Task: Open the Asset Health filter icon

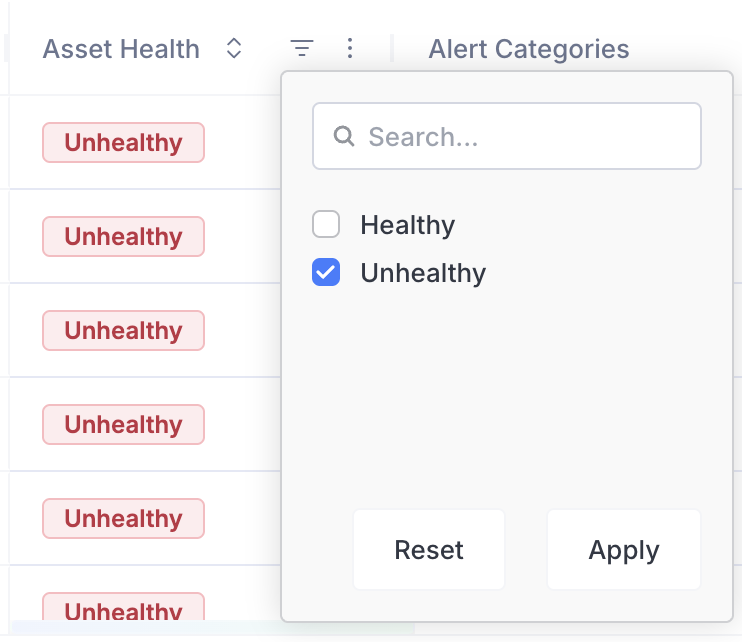Action: (302, 48)
